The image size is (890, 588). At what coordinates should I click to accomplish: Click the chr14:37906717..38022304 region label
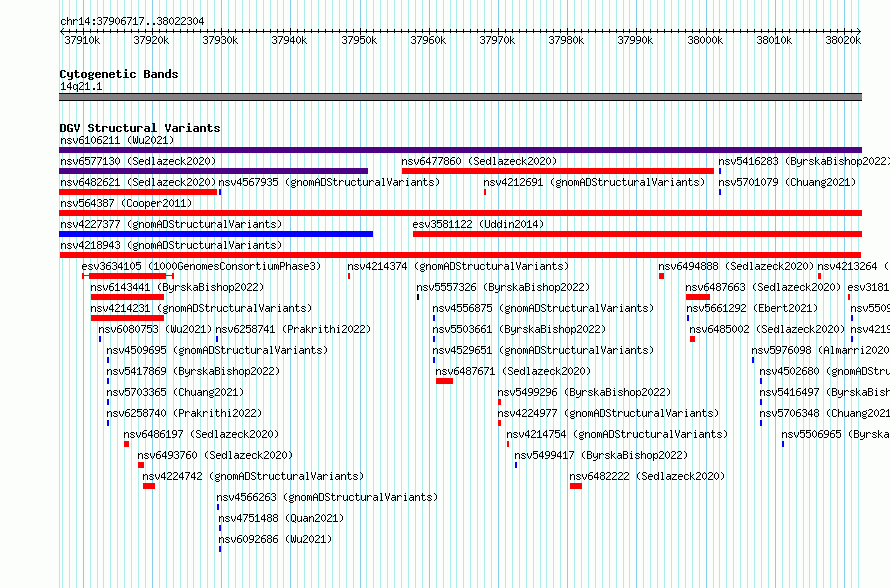132,21
